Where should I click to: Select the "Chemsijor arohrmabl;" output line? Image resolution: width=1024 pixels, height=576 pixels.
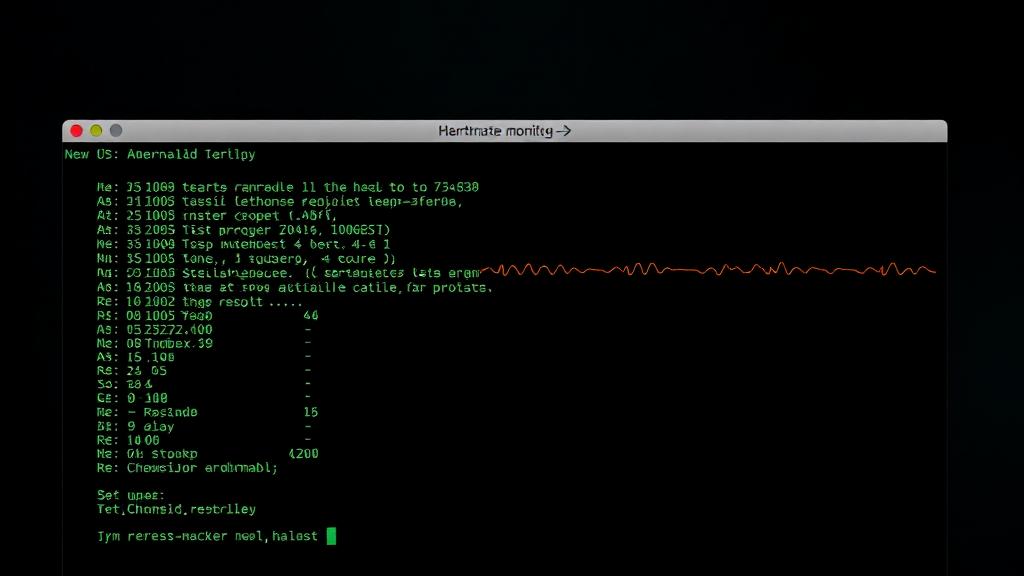point(188,467)
